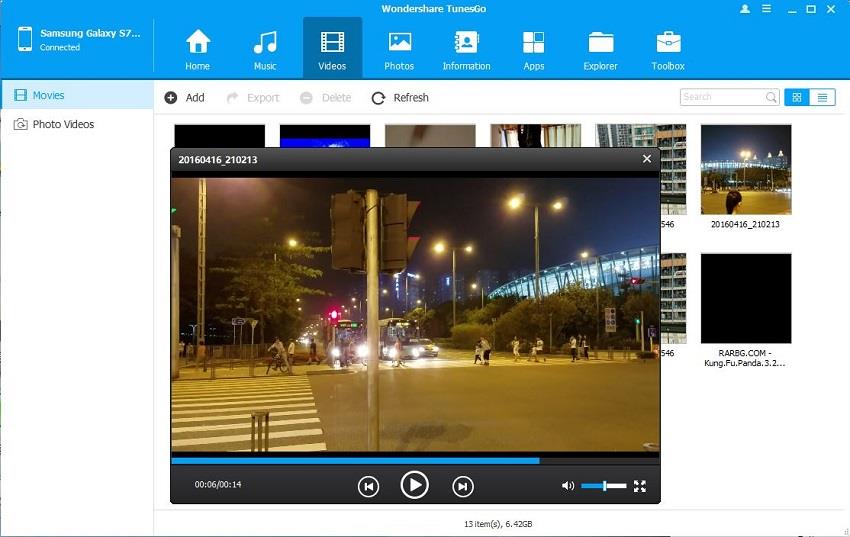Adjust the player volume slider

604,486
